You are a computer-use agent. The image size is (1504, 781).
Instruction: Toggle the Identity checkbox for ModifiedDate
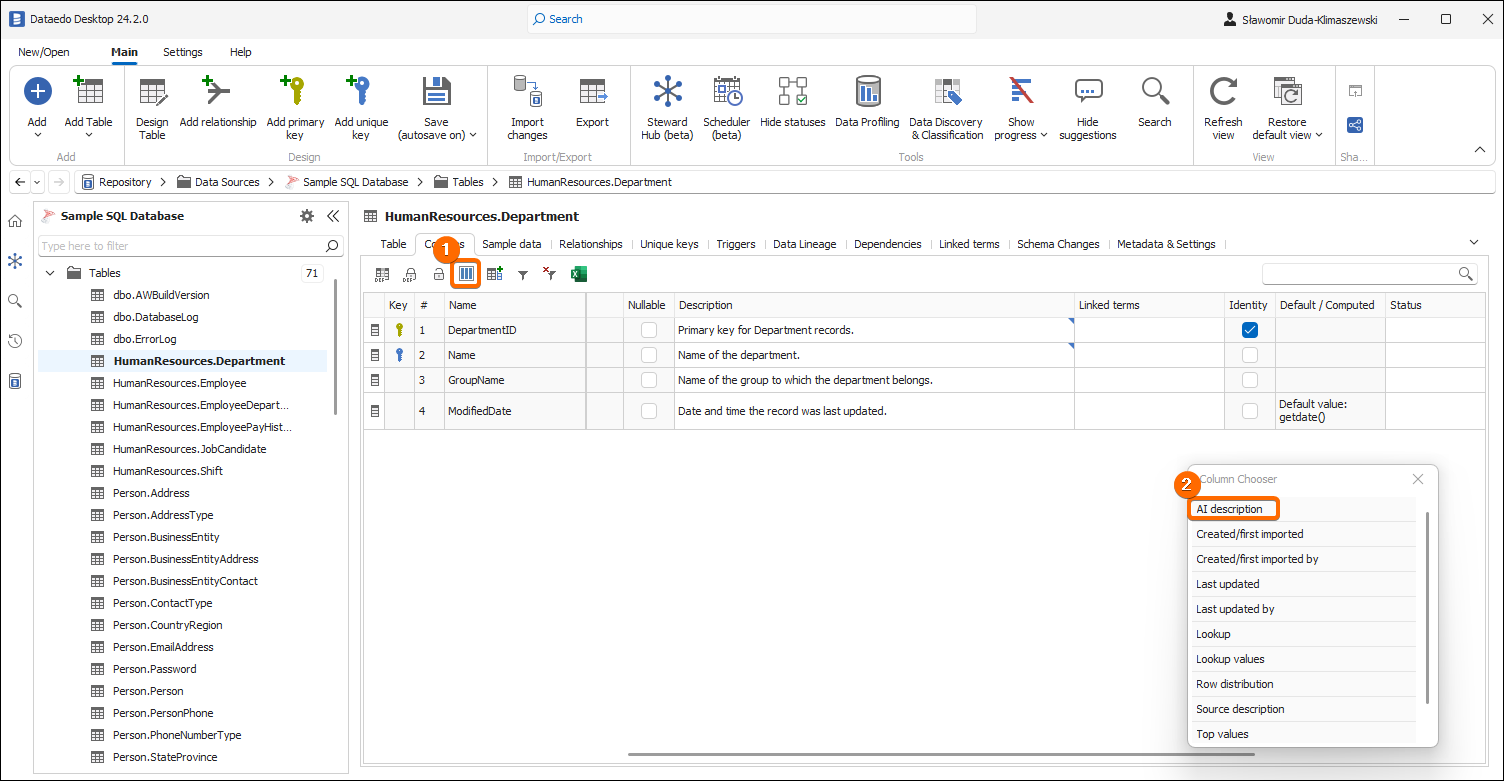pos(1250,411)
